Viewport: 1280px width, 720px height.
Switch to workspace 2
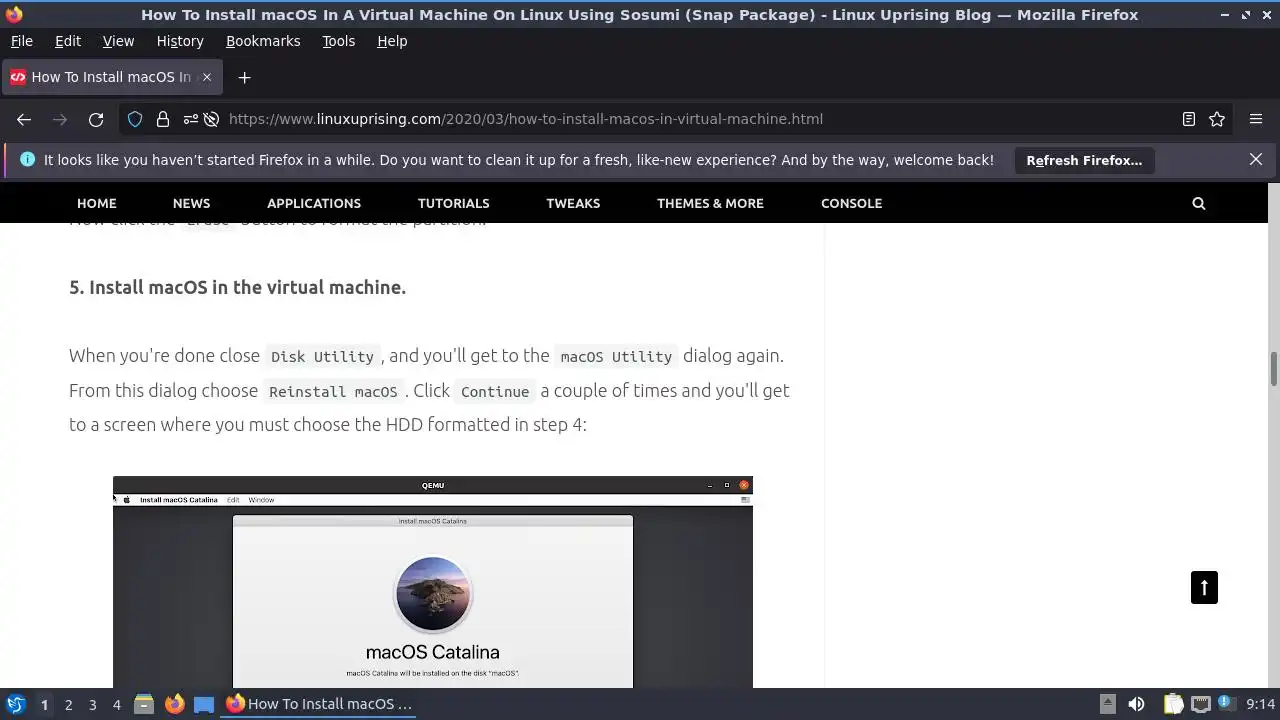[68, 704]
